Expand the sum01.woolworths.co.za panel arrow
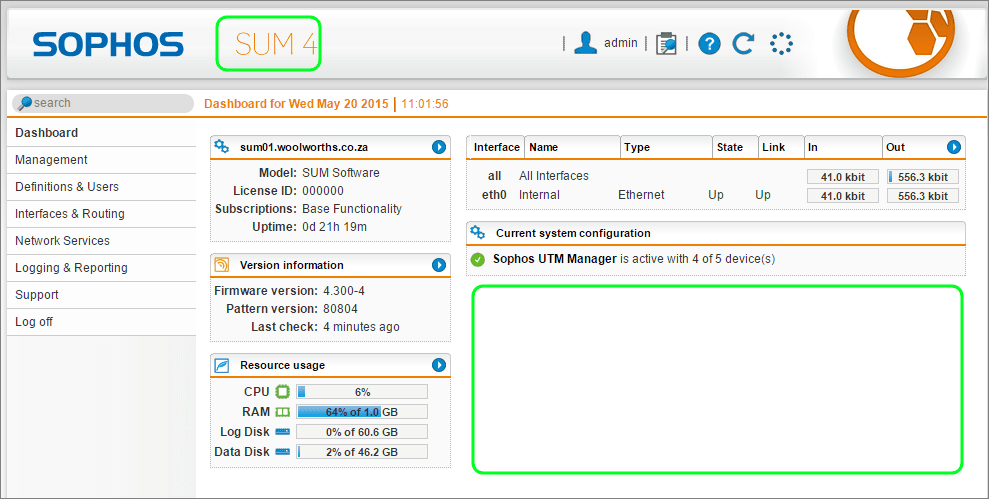Image resolution: width=989 pixels, height=499 pixels. click(x=439, y=147)
